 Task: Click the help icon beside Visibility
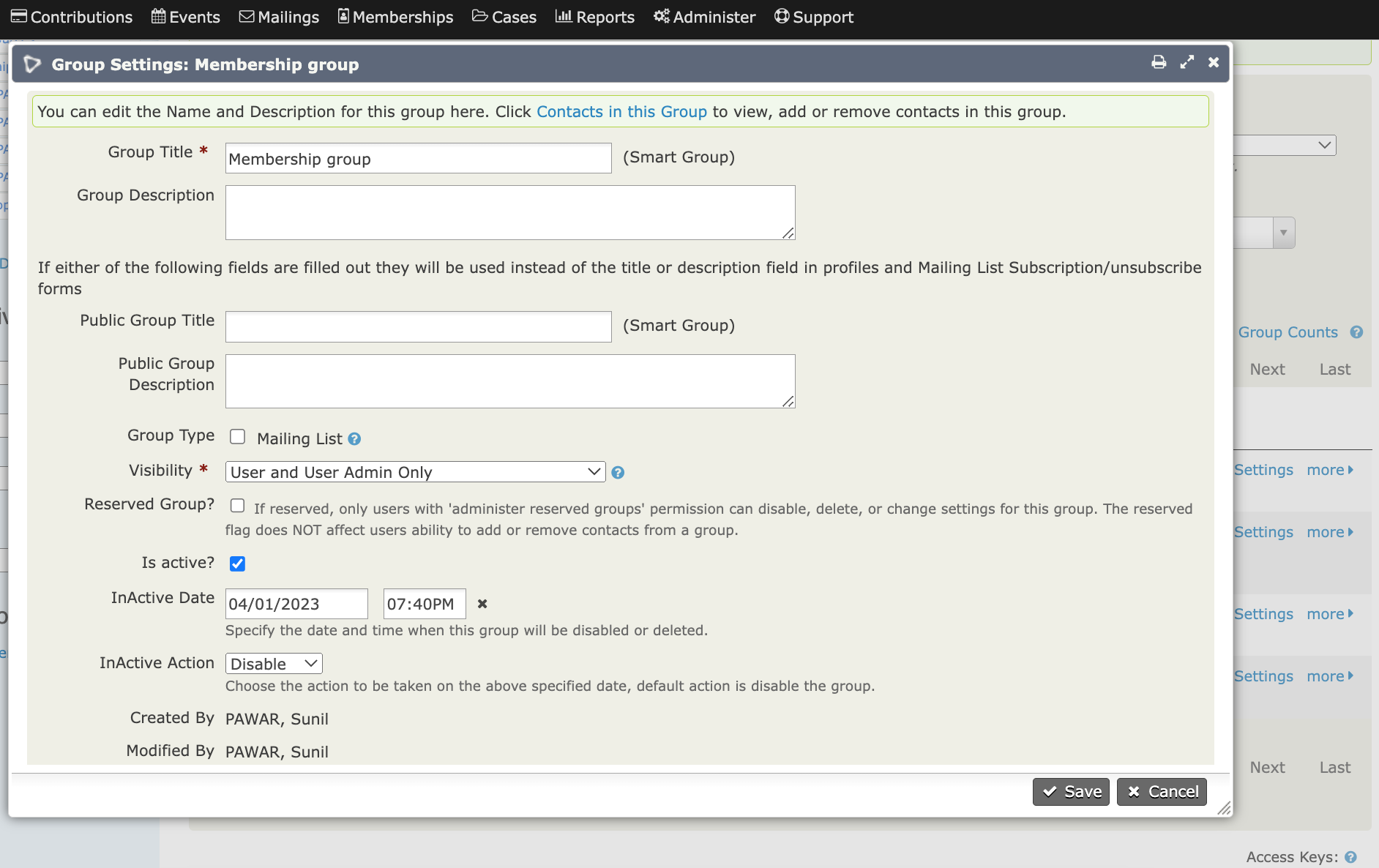click(x=619, y=473)
